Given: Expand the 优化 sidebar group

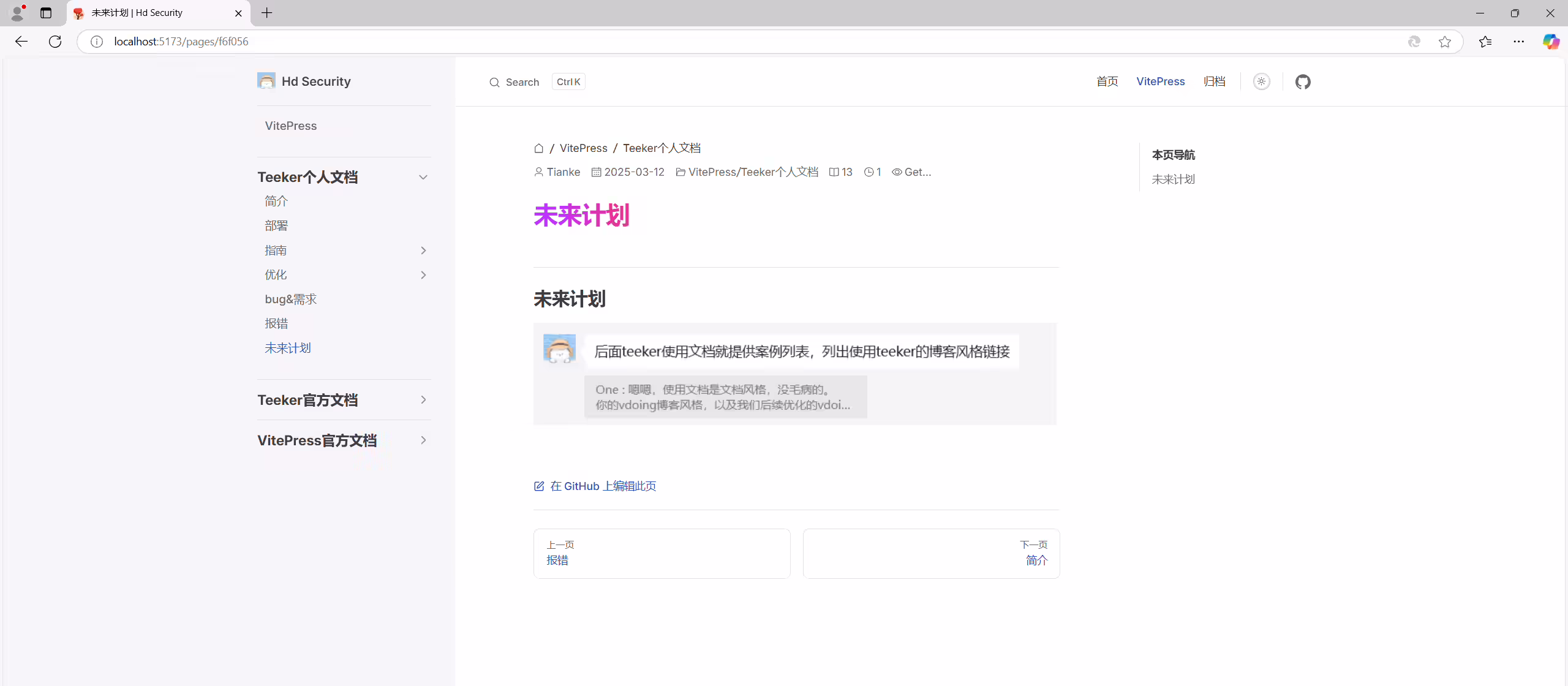Looking at the screenshot, I should pyautogui.click(x=423, y=275).
